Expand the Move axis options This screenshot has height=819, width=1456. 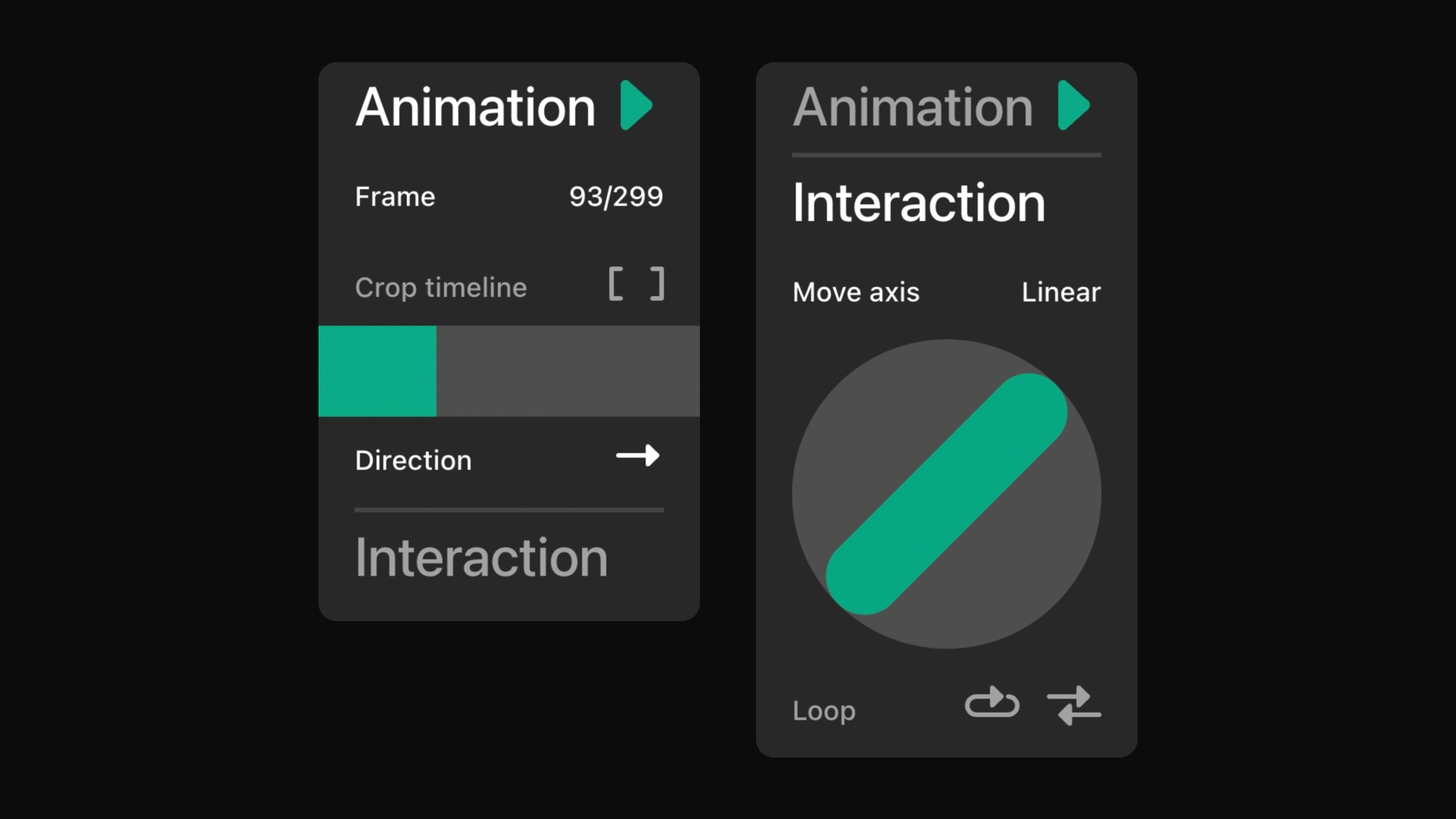coord(855,292)
